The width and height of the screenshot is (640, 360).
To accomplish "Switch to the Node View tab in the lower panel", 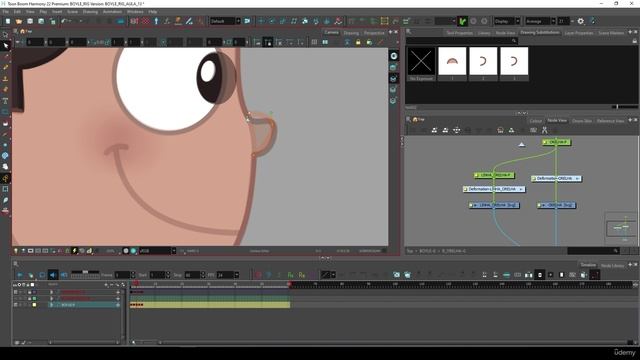I will 557,120.
